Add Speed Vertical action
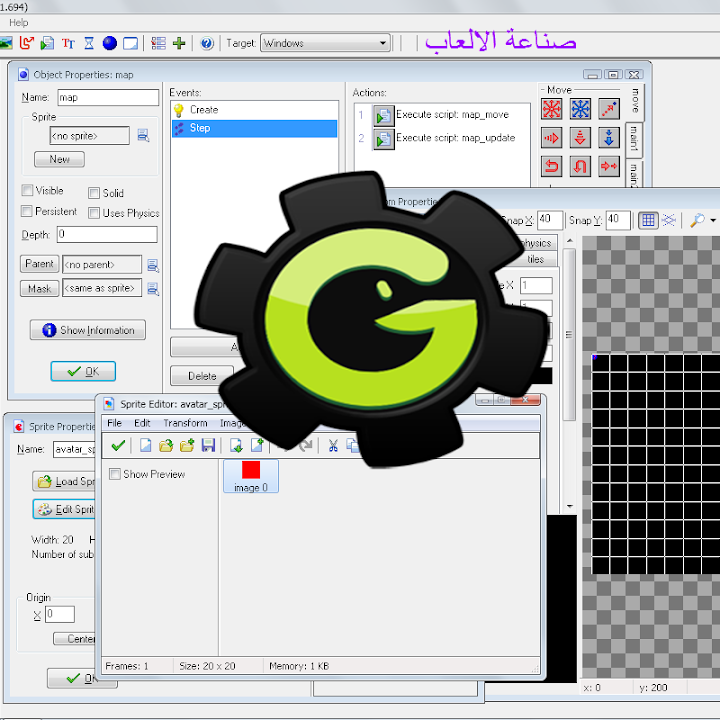720x720 pixels. (580, 138)
